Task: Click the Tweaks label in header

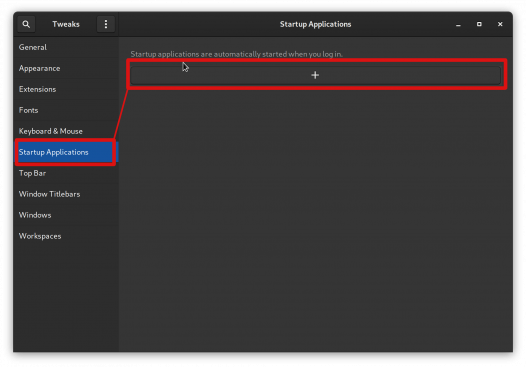Action: point(66,24)
